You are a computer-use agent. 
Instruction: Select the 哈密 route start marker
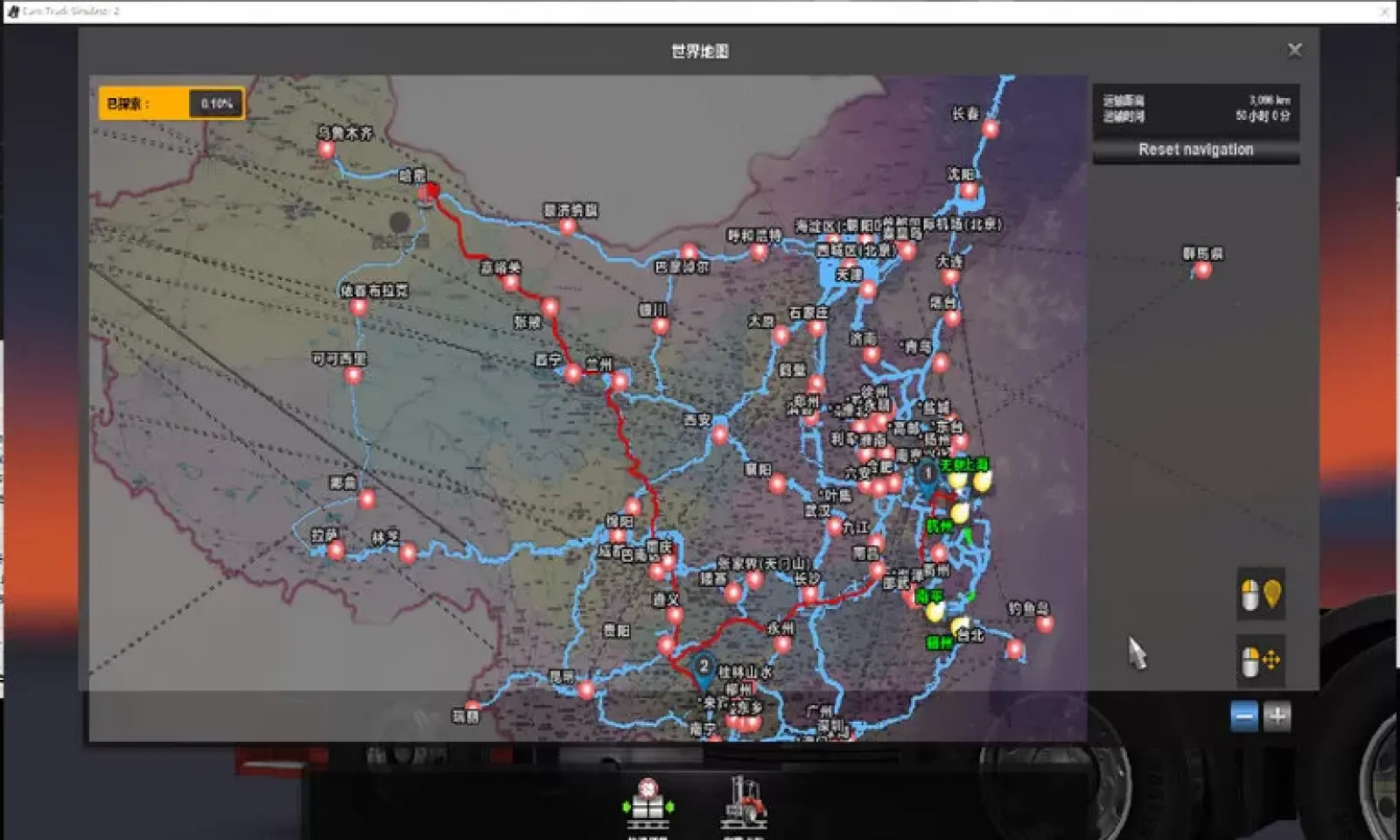click(429, 192)
